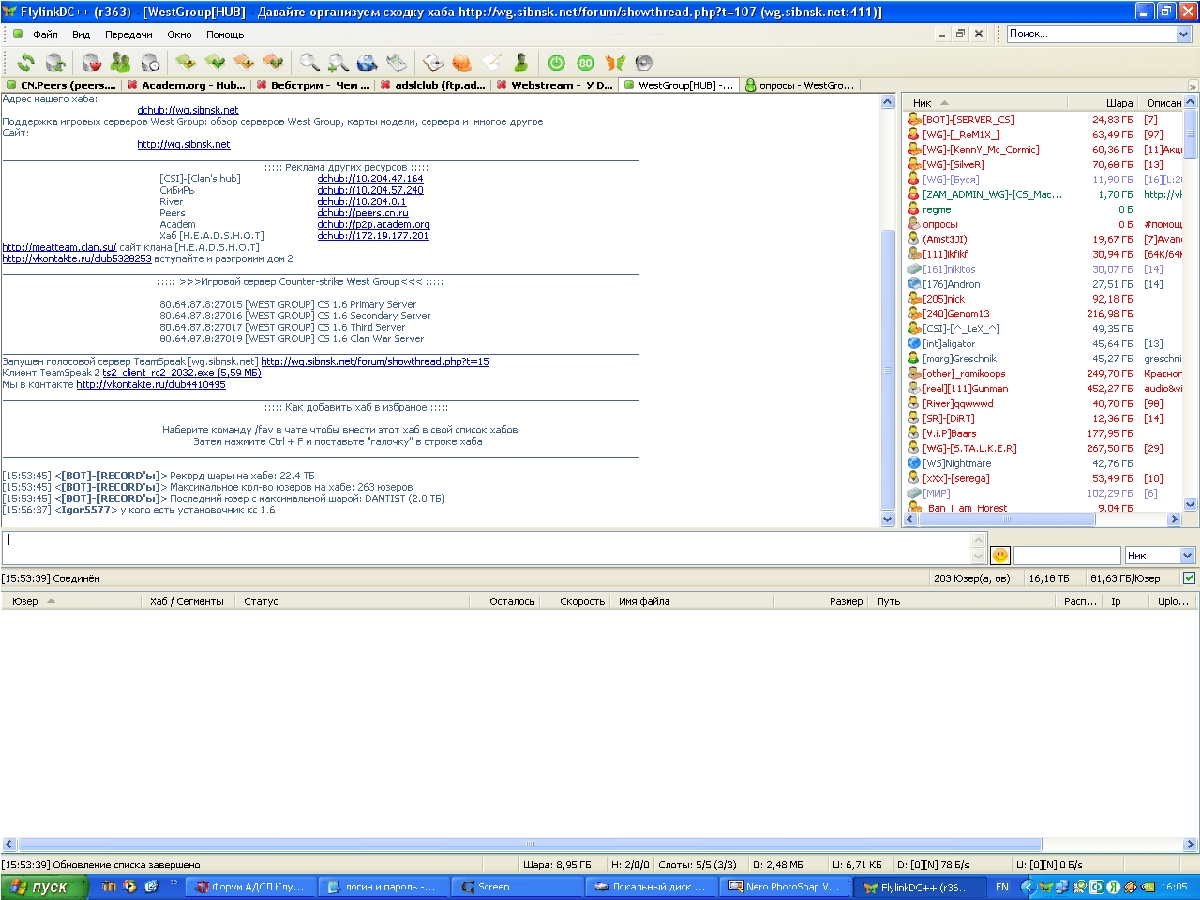Viewport: 1200px width, 900px height.
Task: Expand the 'Ник' filter dropdown
Action: [x=1187, y=555]
